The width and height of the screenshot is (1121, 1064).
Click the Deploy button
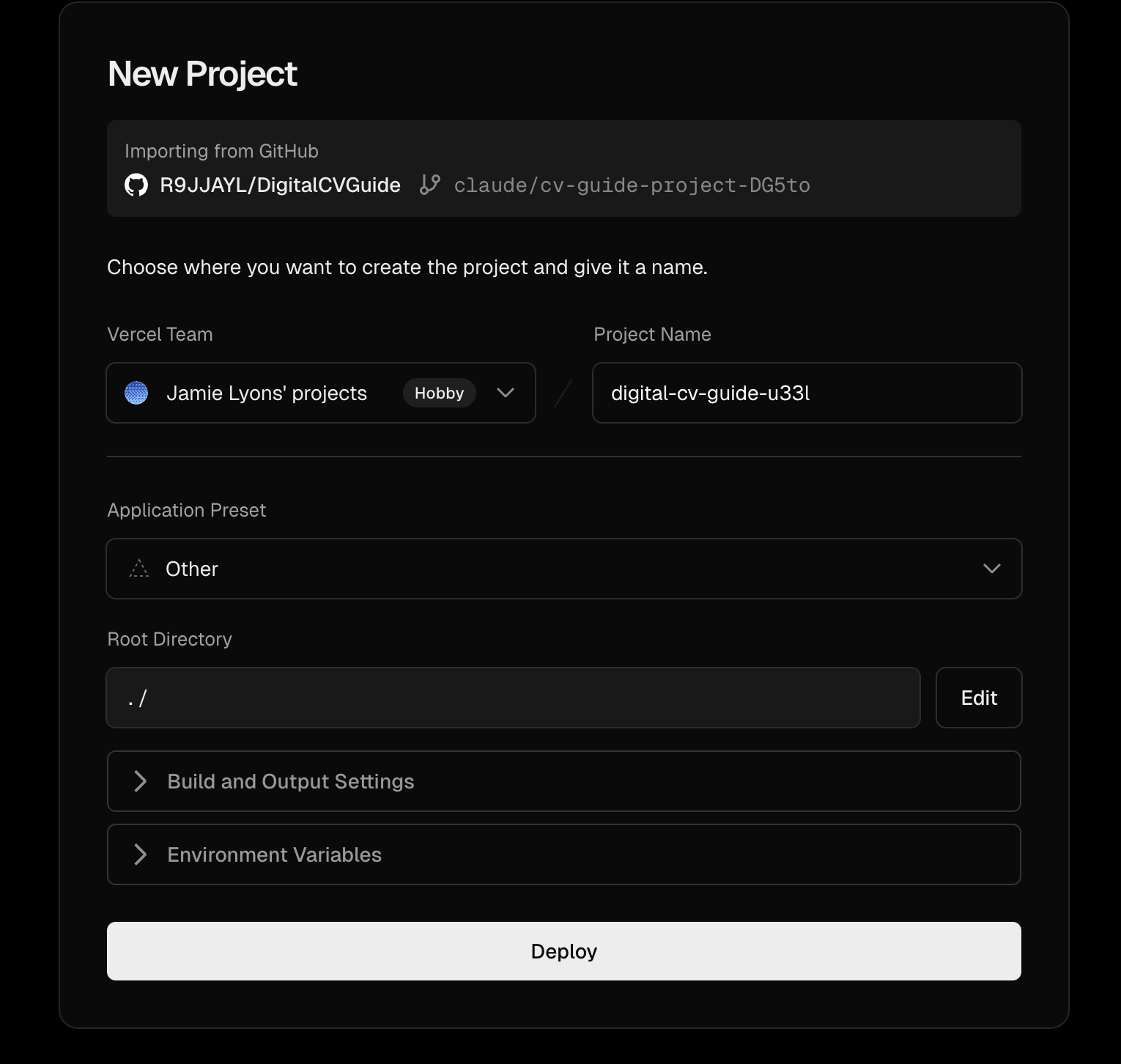(x=564, y=951)
